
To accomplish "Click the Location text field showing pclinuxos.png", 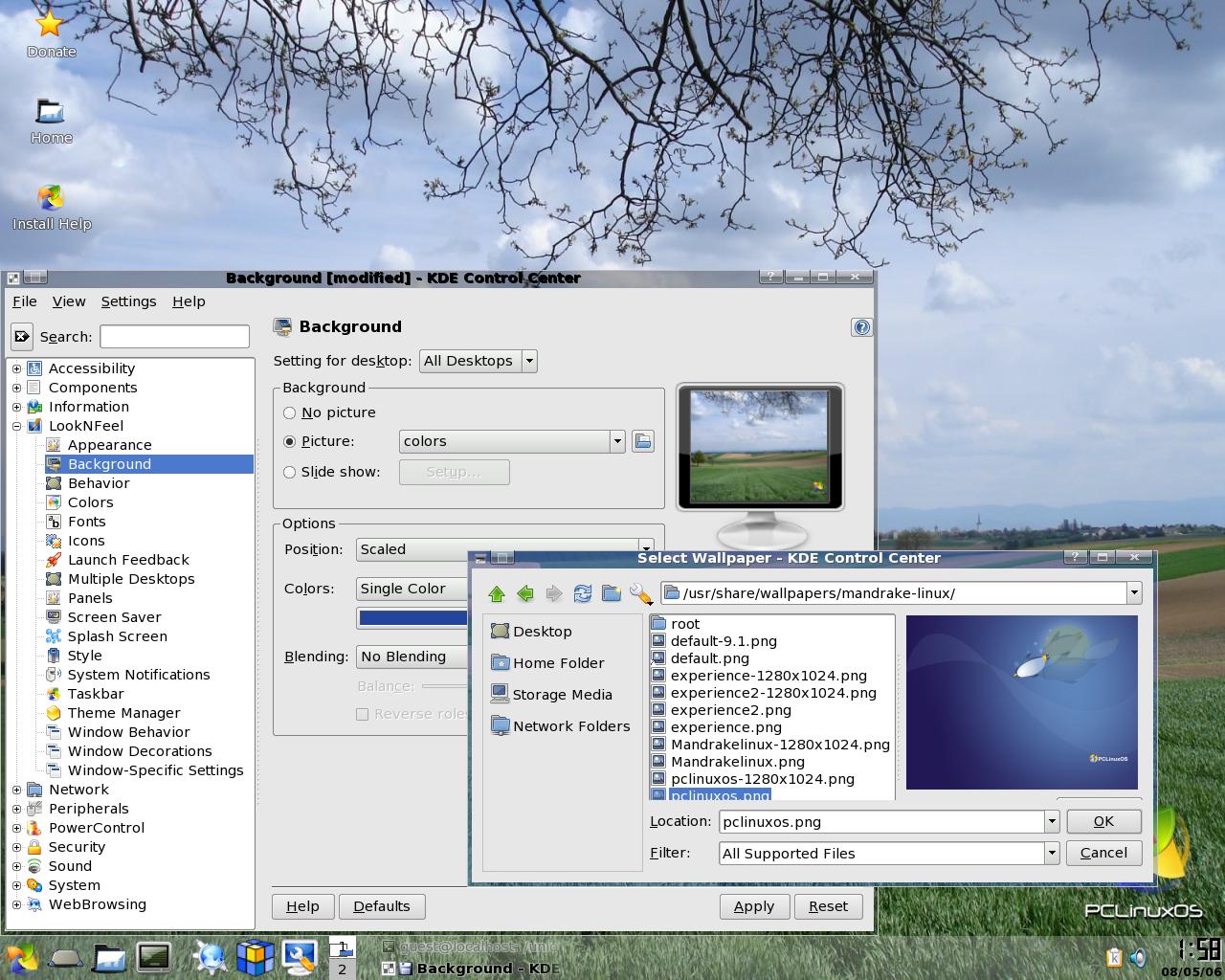I will coord(881,821).
